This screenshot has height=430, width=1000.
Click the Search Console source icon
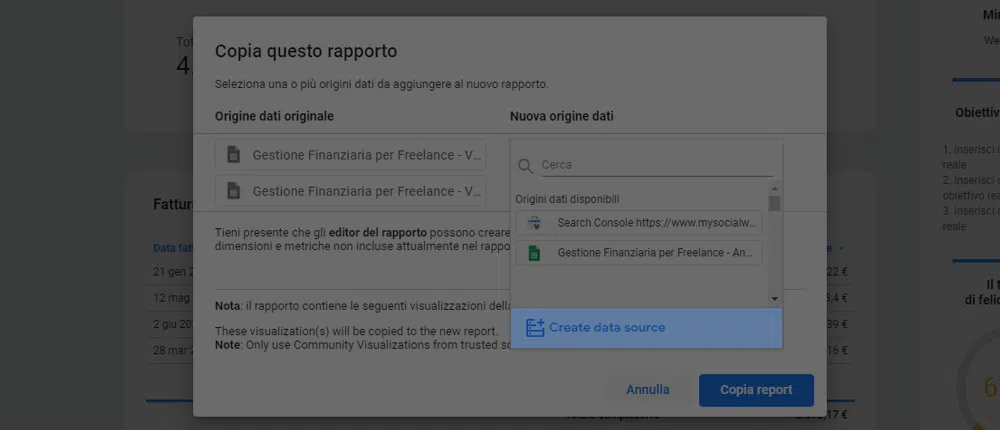pyautogui.click(x=534, y=223)
